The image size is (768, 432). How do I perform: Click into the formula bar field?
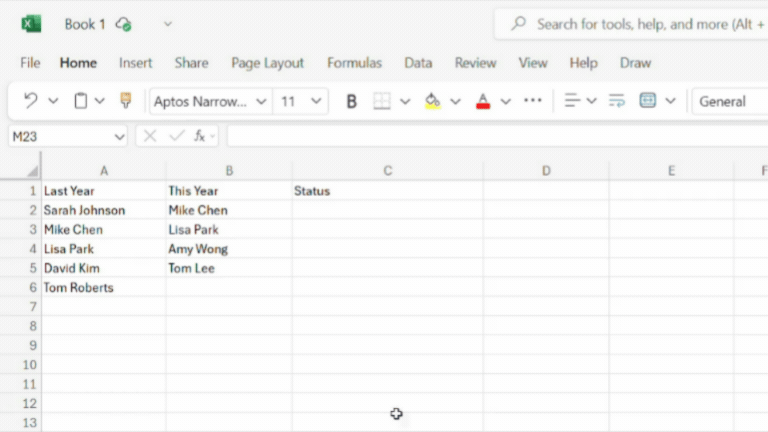(497, 137)
